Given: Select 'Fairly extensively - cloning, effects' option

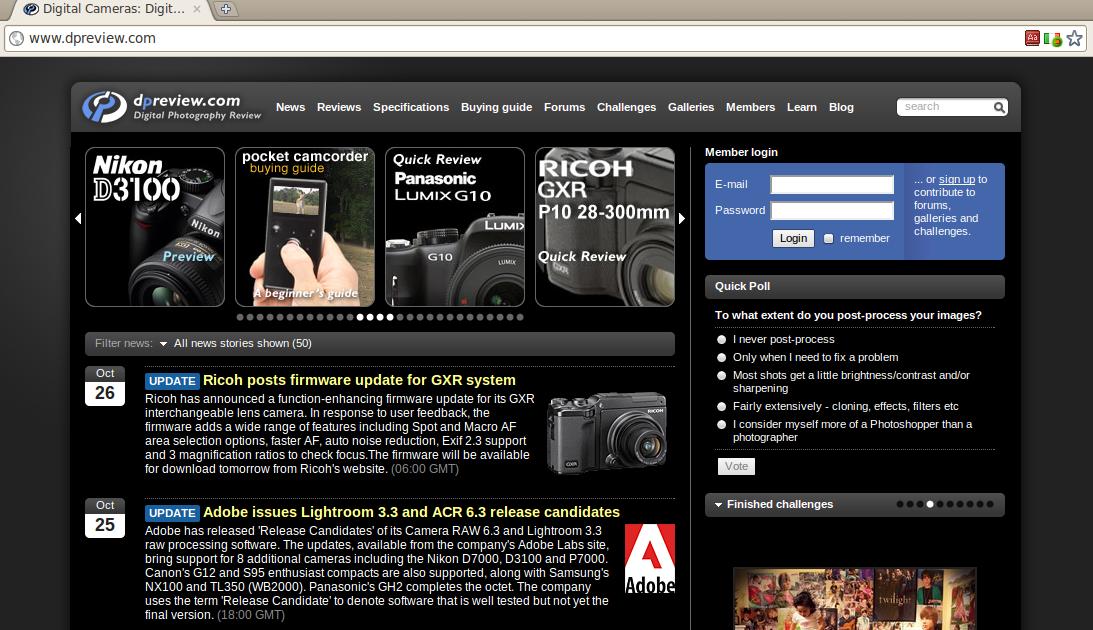Looking at the screenshot, I should pos(721,406).
